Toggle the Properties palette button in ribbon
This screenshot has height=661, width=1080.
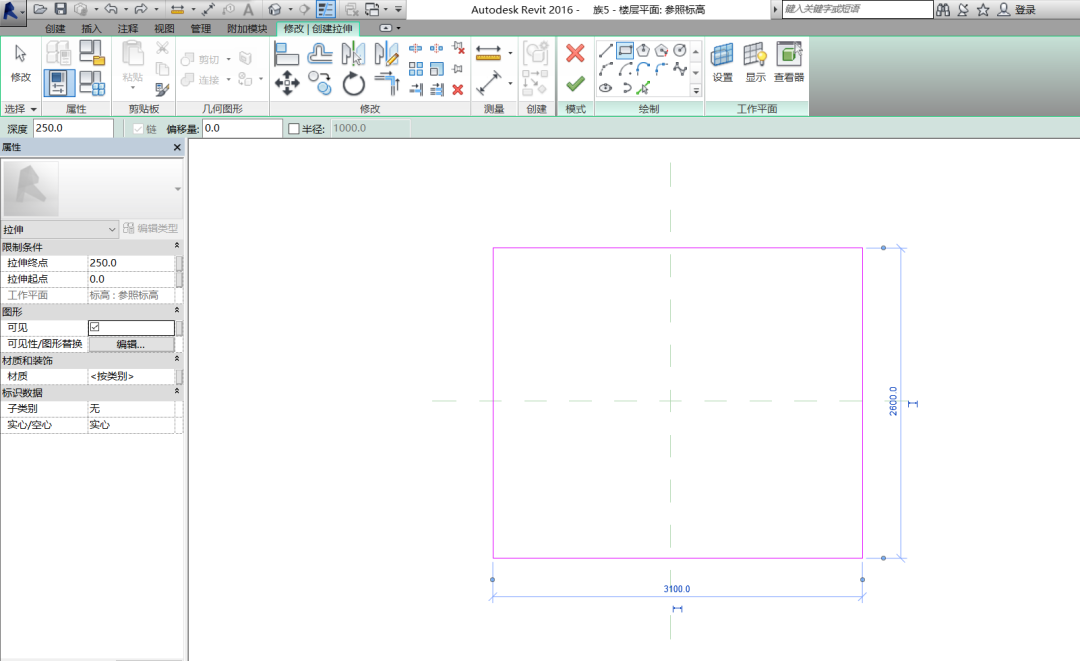[x=59, y=83]
